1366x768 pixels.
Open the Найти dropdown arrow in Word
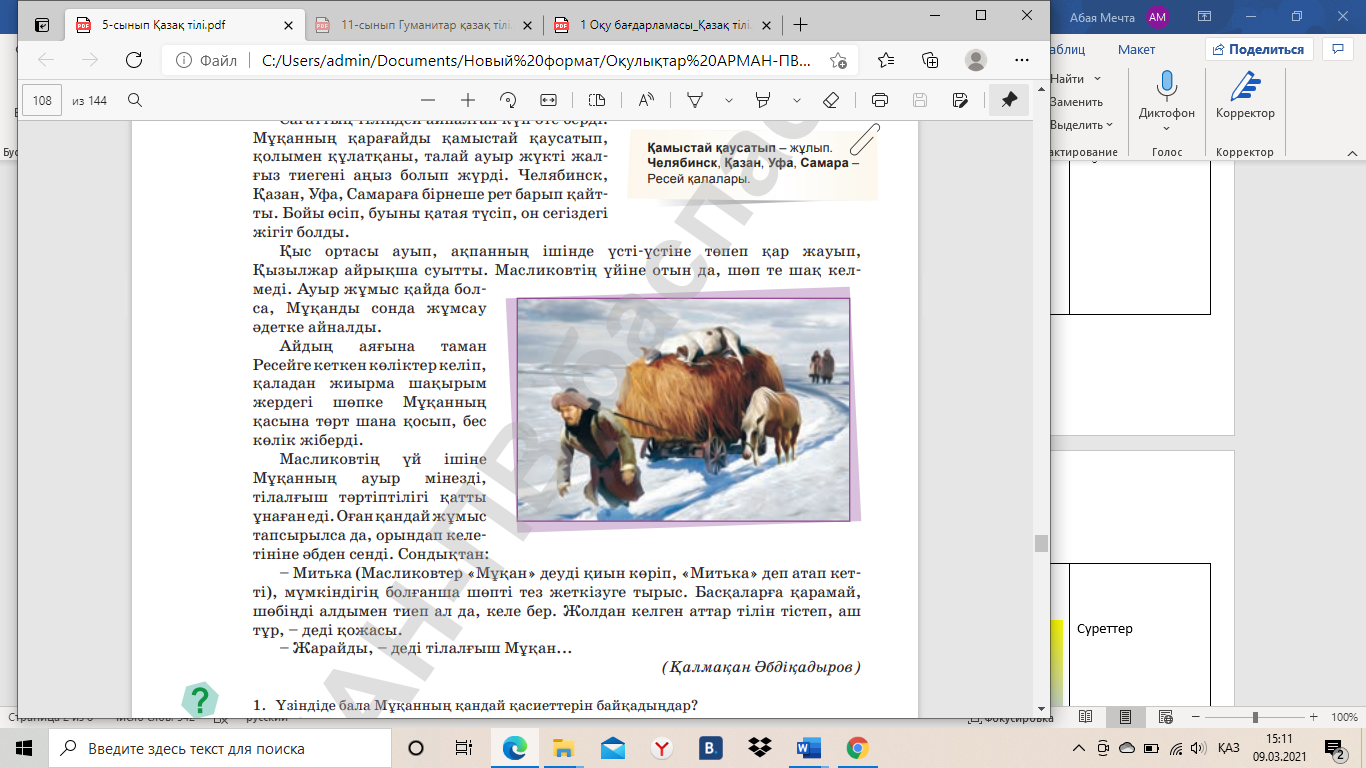coord(1098,79)
